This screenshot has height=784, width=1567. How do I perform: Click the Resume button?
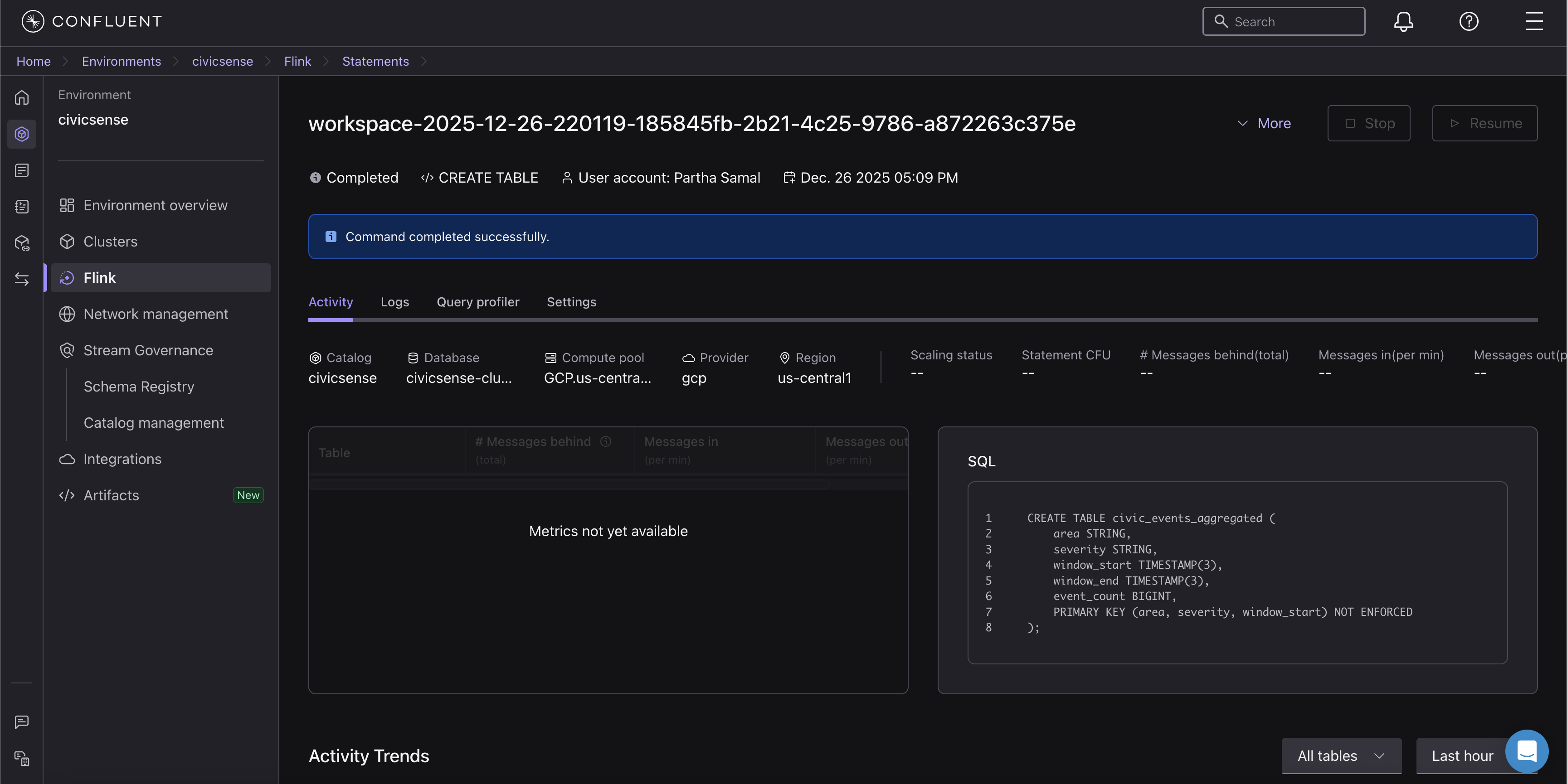(1484, 123)
